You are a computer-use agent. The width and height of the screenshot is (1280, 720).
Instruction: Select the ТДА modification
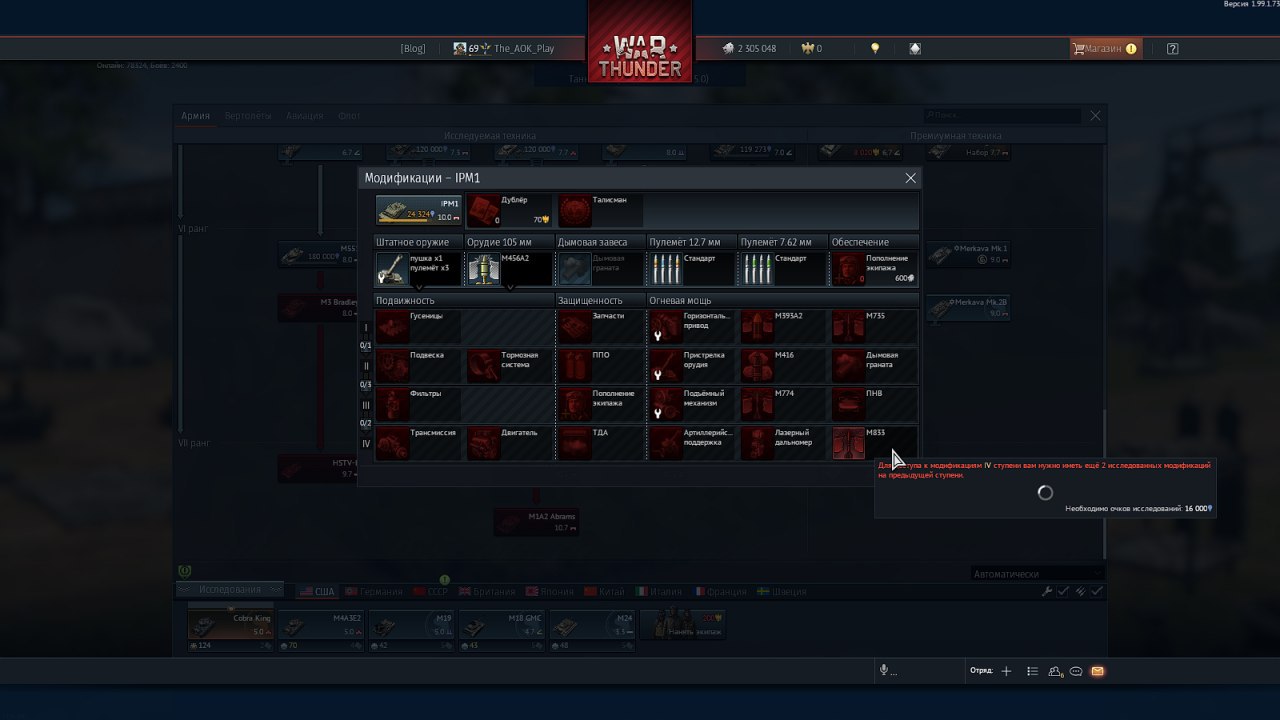click(601, 444)
